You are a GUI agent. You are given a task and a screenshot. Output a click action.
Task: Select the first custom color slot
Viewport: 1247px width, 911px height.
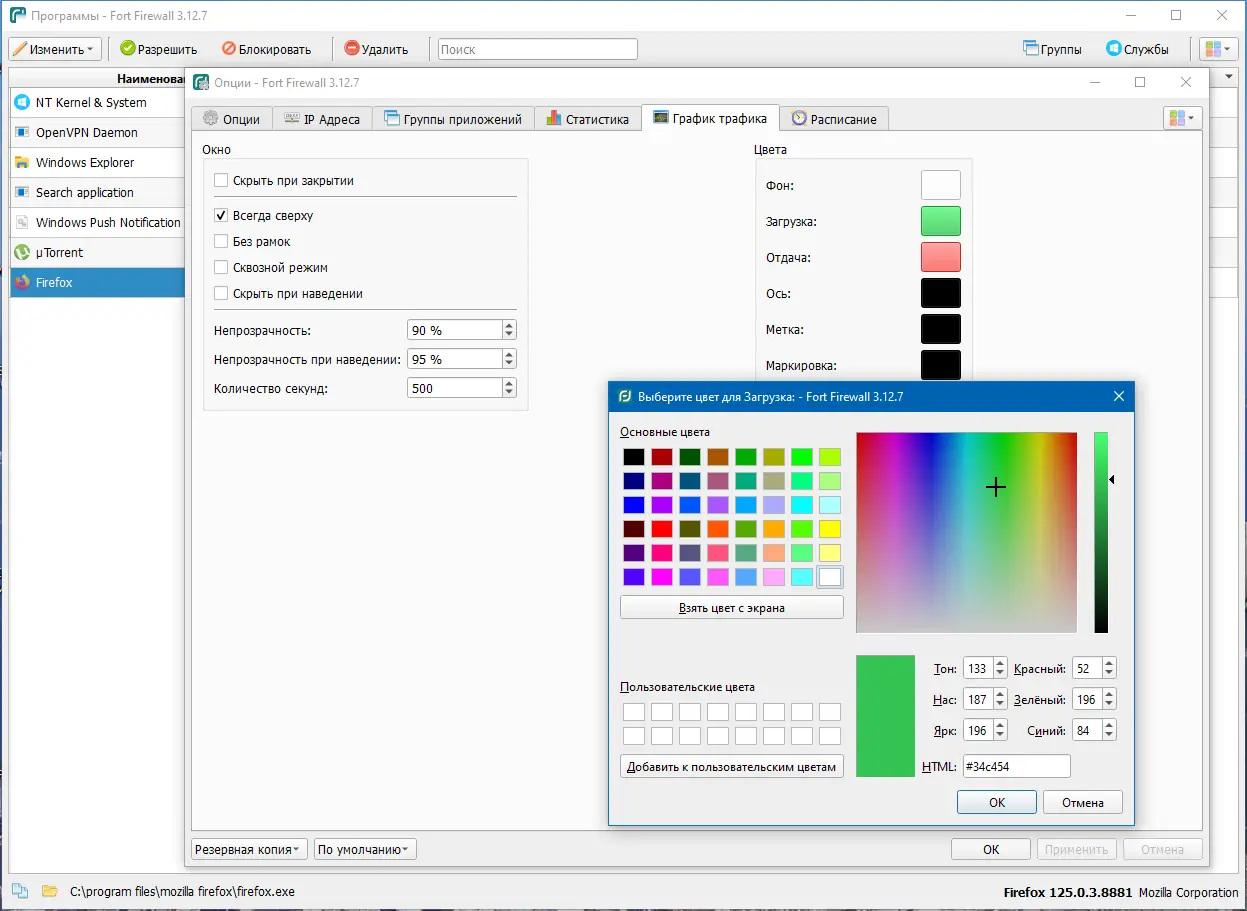[634, 712]
